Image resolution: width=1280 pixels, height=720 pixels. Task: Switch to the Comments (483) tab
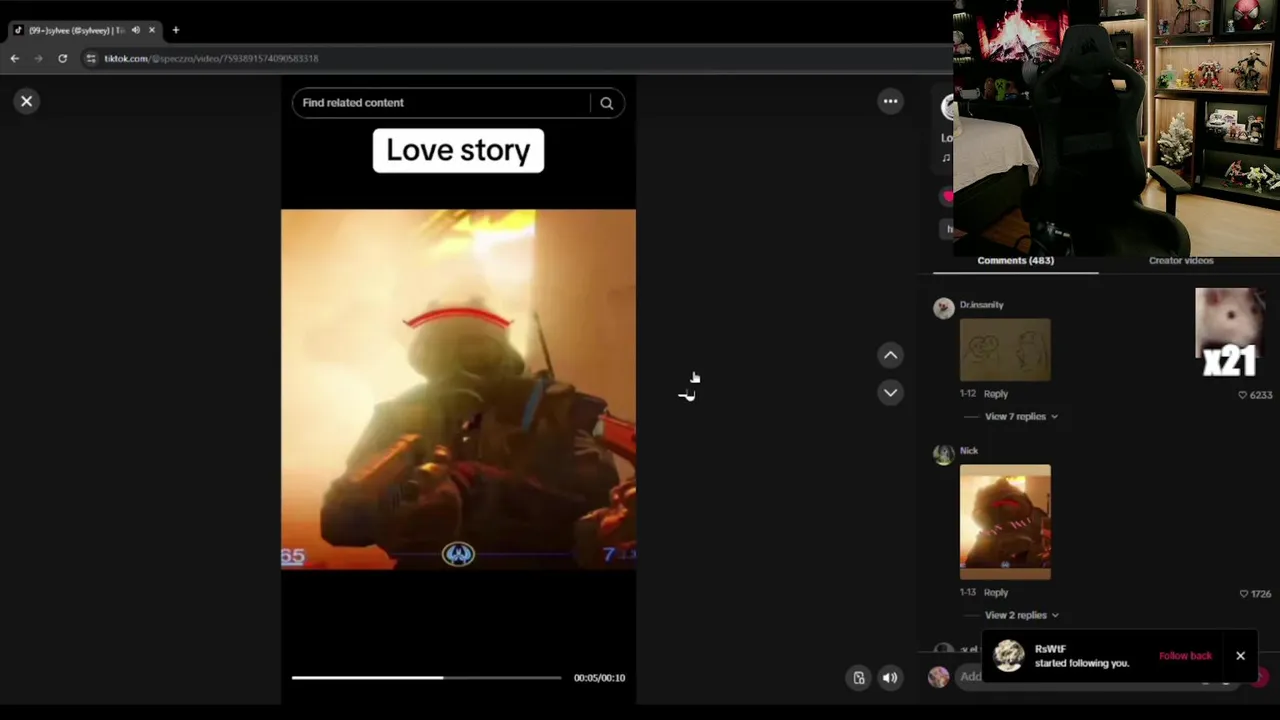[1015, 260]
